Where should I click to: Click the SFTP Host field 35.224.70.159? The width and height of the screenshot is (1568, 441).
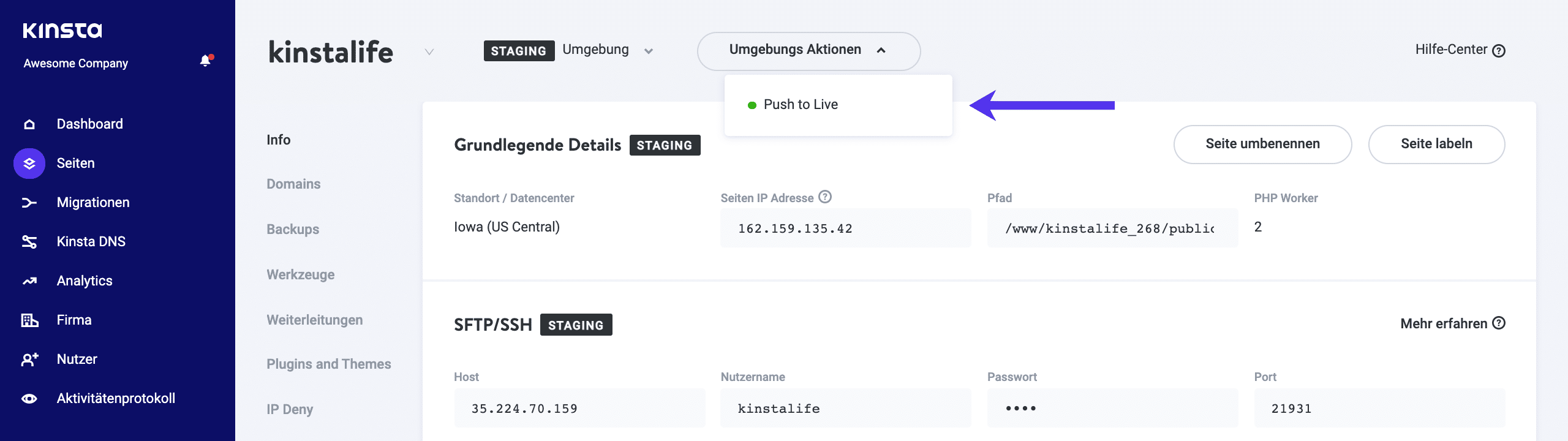[579, 408]
